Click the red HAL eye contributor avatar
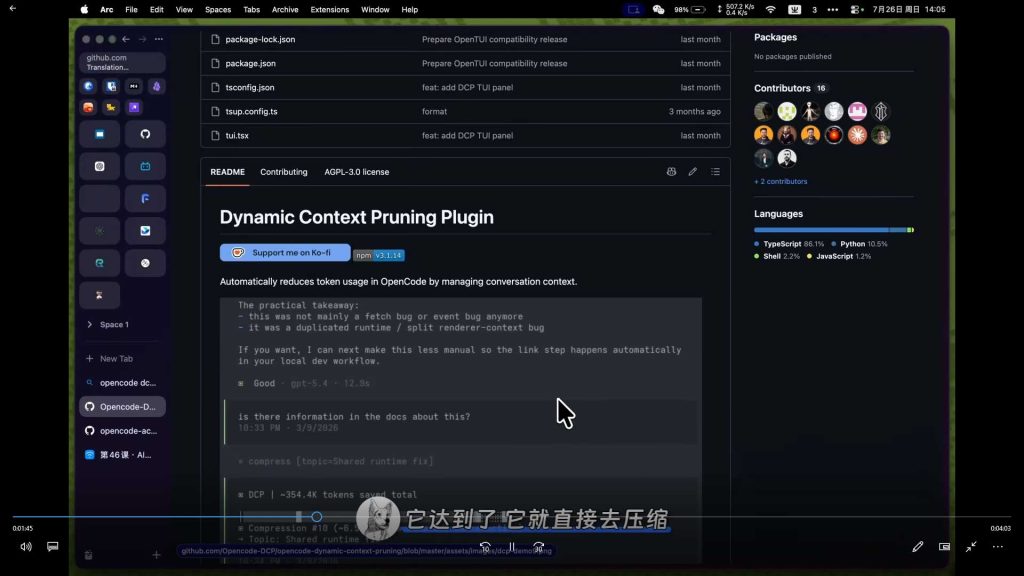1024x576 pixels. (834, 135)
